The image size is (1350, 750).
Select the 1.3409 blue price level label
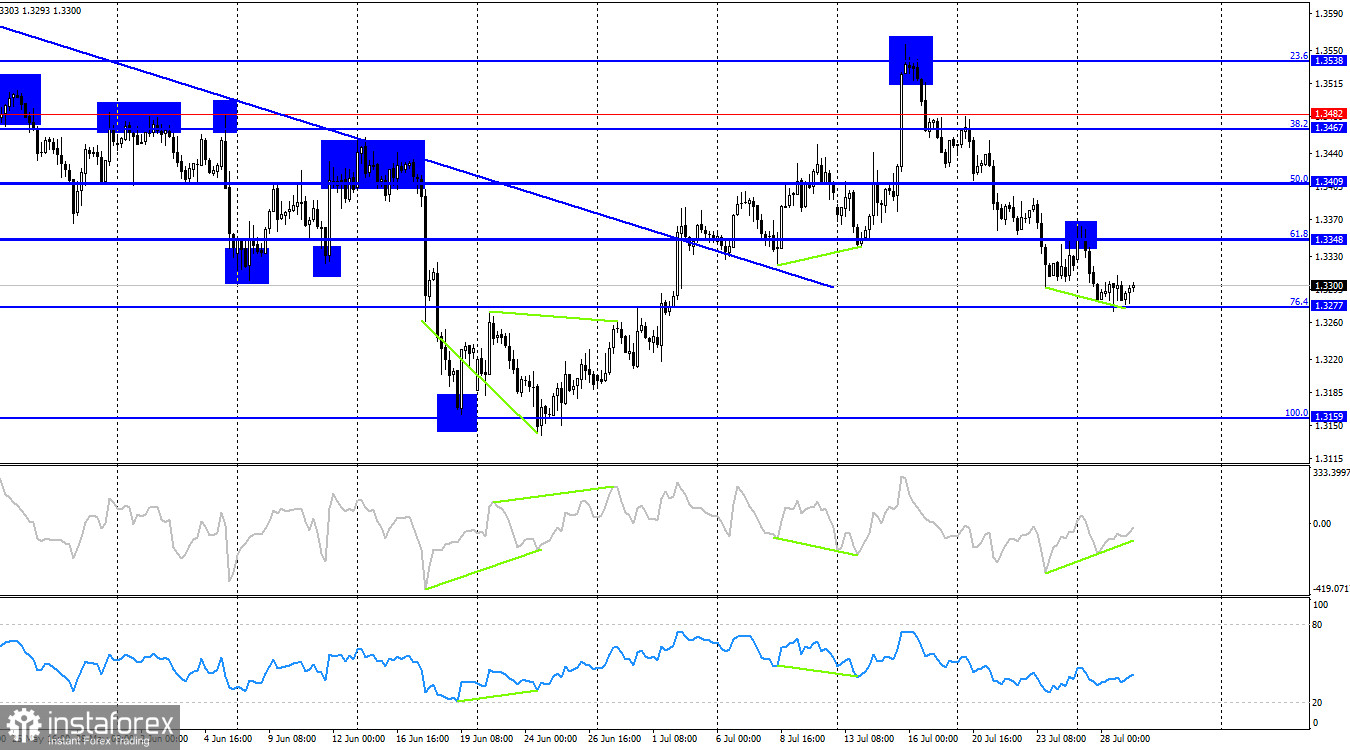pyautogui.click(x=1328, y=182)
